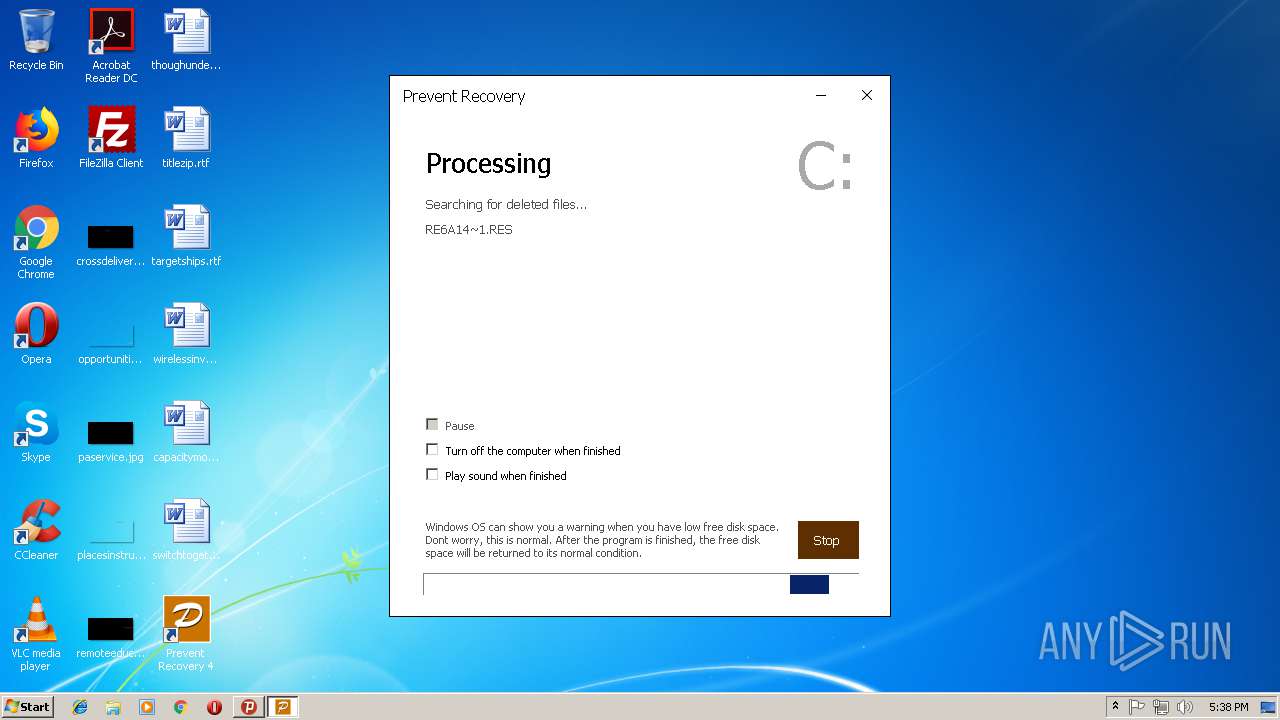The width and height of the screenshot is (1280, 720).
Task: Select the crossdeliver... file thumbnail
Action: (111, 242)
